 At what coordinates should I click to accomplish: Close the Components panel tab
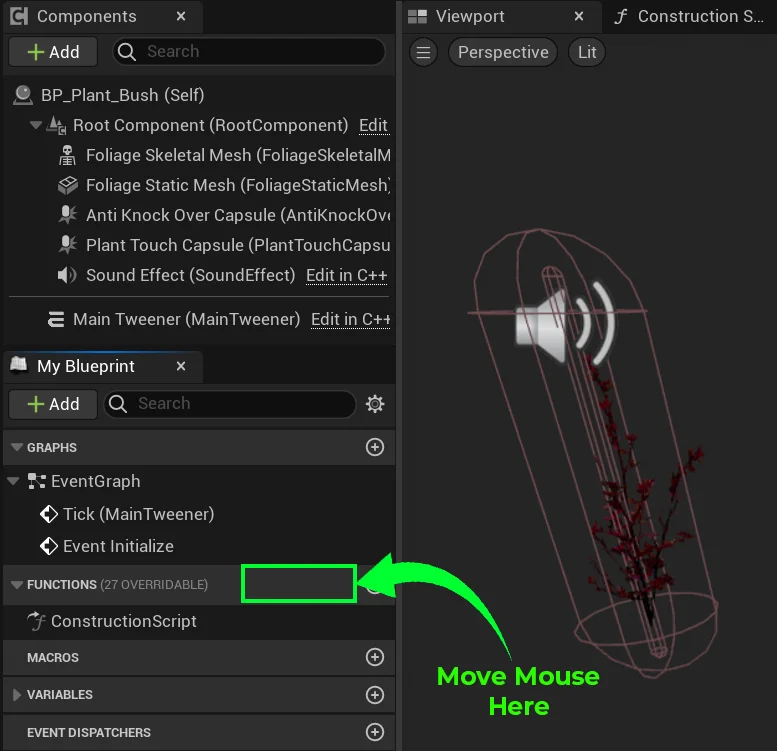tap(180, 16)
